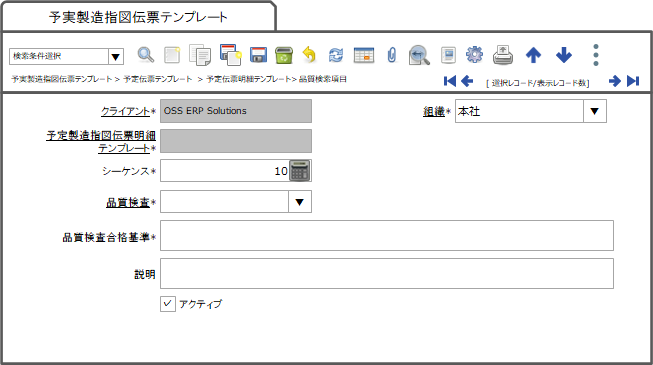Click the 品質検索項目 breadcrumb

pyautogui.click(x=323, y=79)
